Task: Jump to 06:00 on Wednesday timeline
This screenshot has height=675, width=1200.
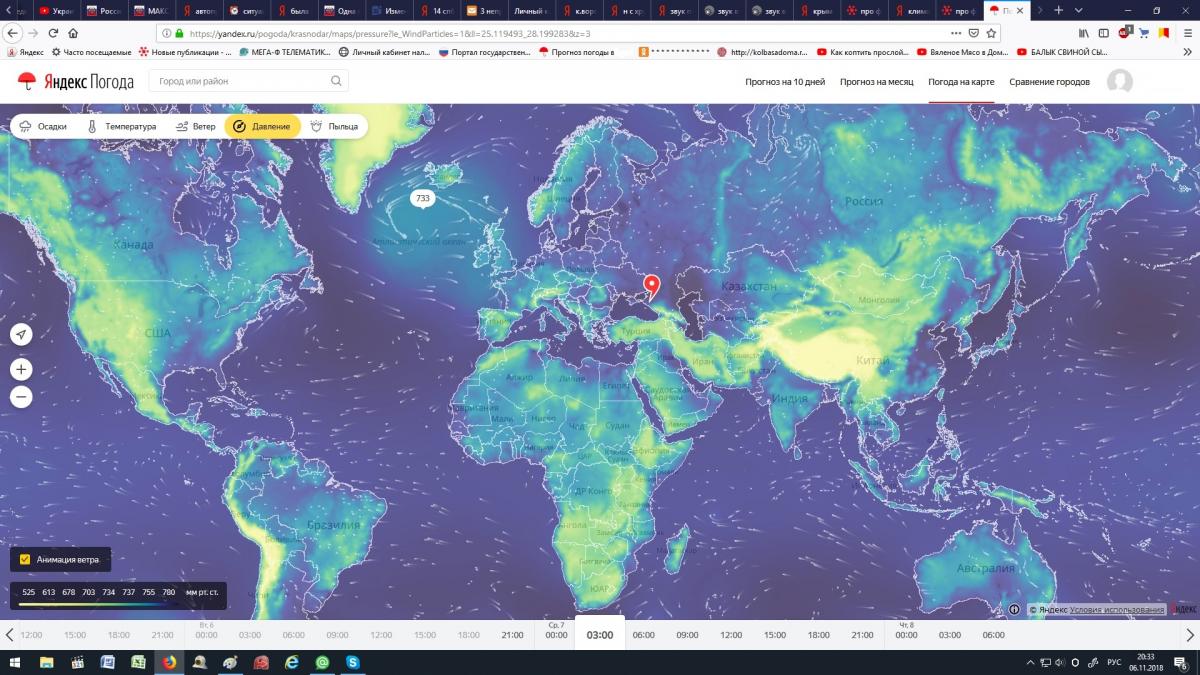Action: pyautogui.click(x=643, y=635)
